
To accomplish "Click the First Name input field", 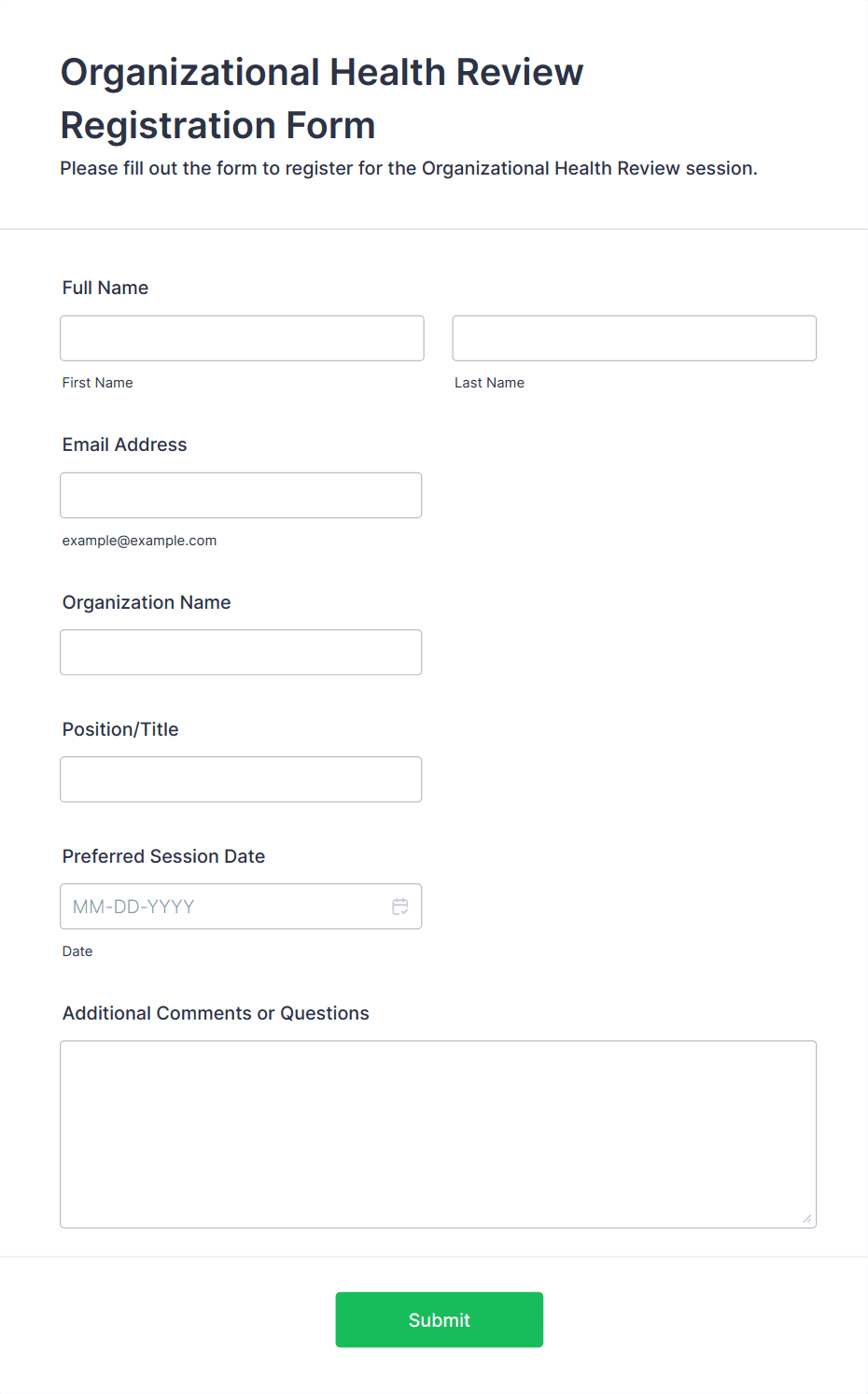I will coord(242,338).
